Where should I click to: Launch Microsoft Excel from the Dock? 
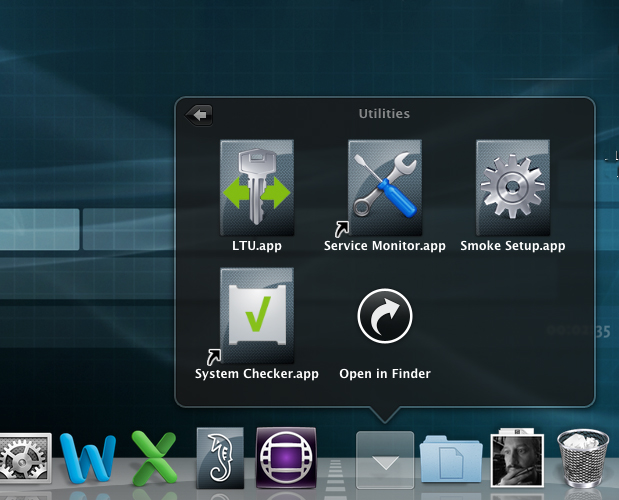[154, 458]
